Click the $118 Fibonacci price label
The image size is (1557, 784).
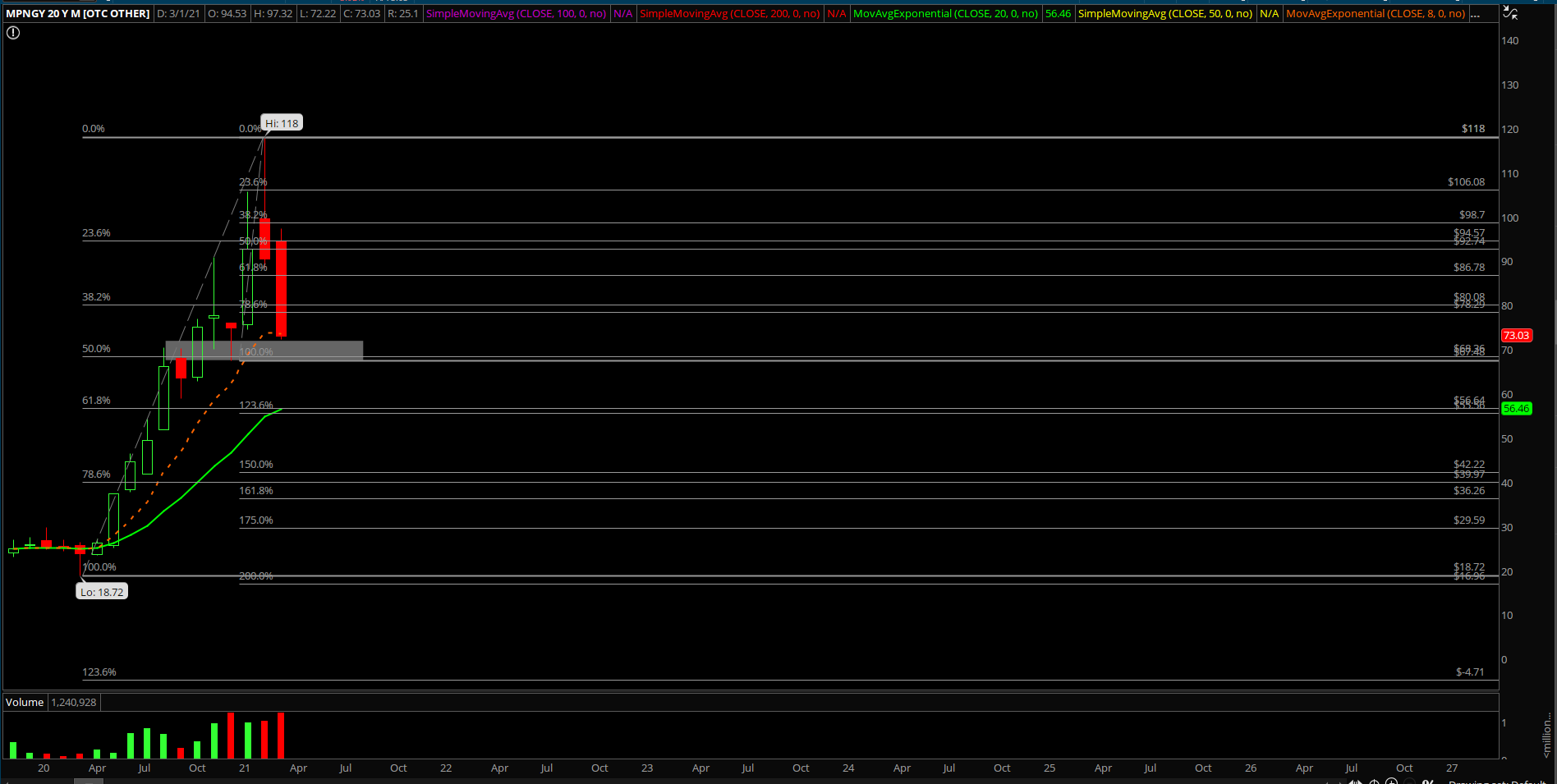1473,129
